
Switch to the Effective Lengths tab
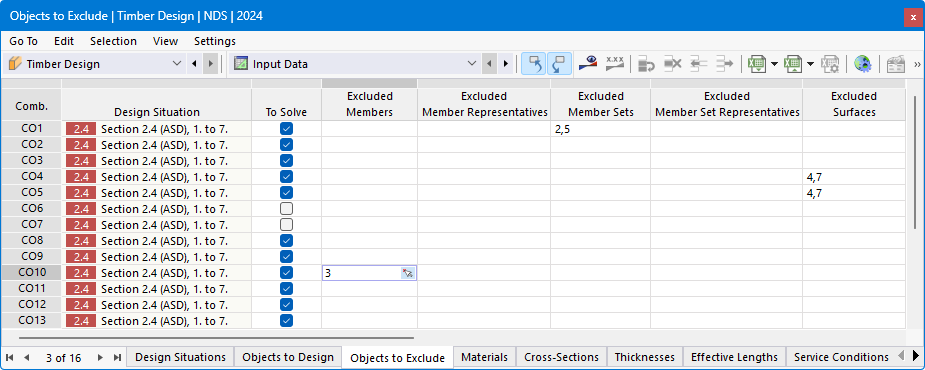(734, 357)
